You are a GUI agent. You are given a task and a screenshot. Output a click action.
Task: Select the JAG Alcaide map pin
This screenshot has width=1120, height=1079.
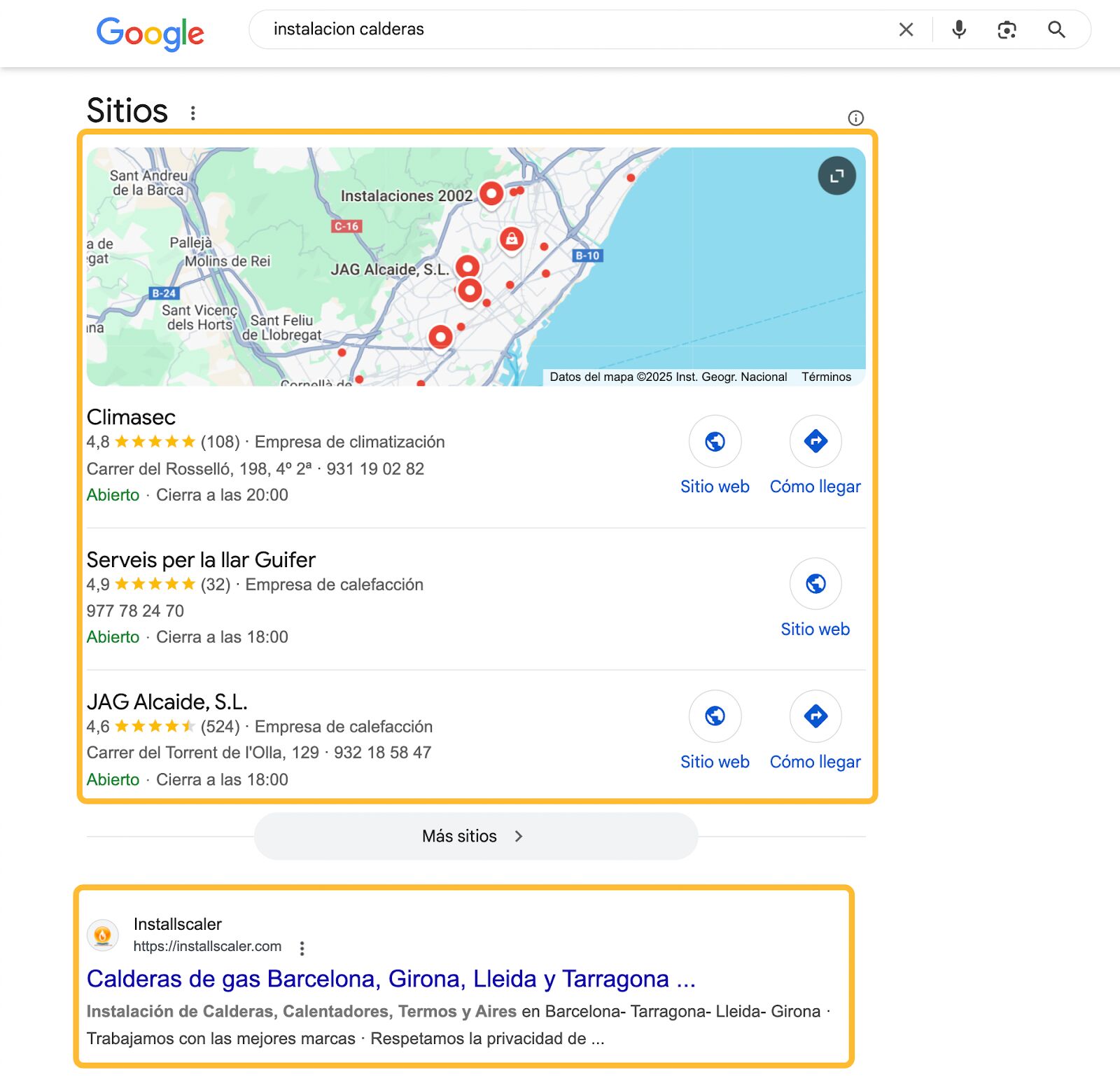point(468,268)
